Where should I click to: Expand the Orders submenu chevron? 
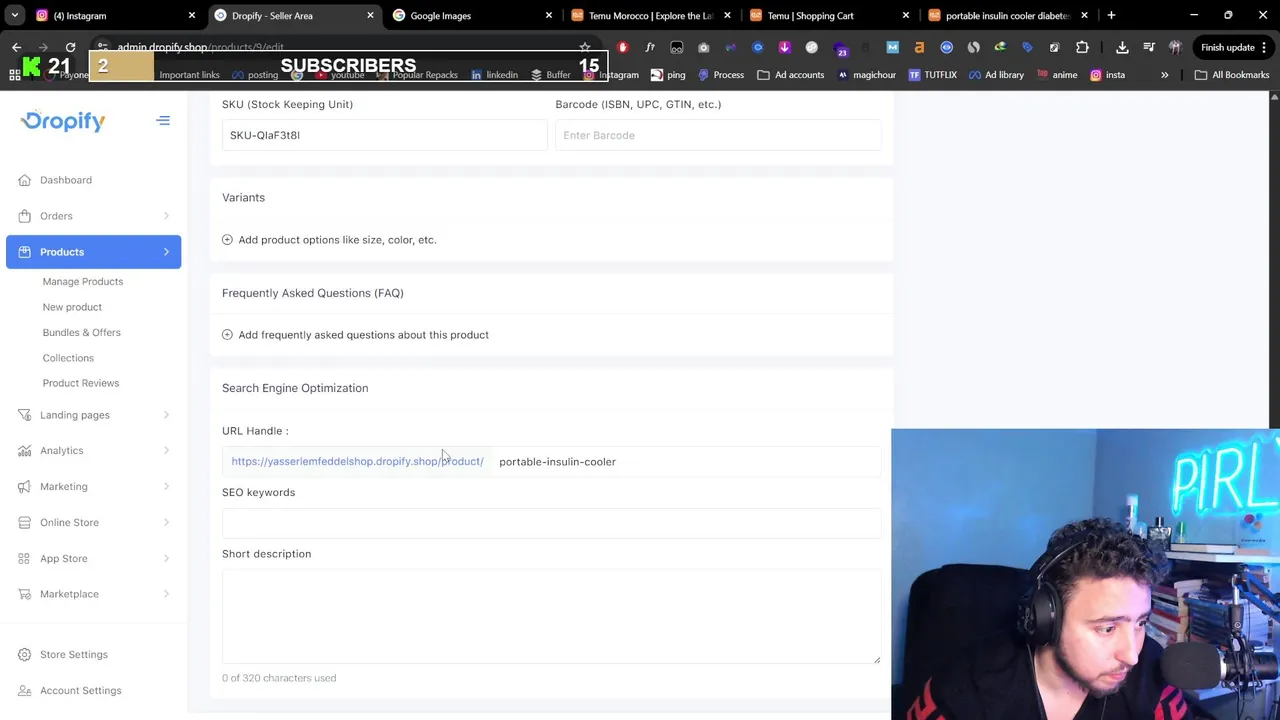[x=166, y=216]
